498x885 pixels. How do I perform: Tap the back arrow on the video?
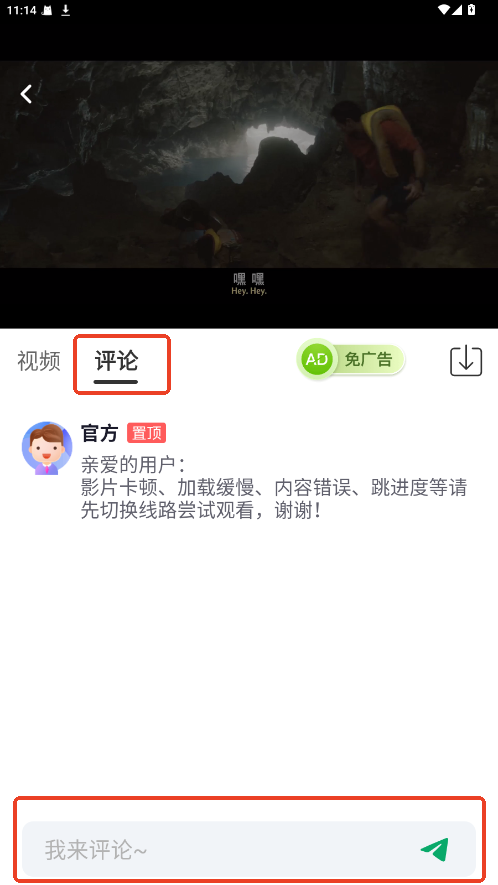(x=27, y=94)
